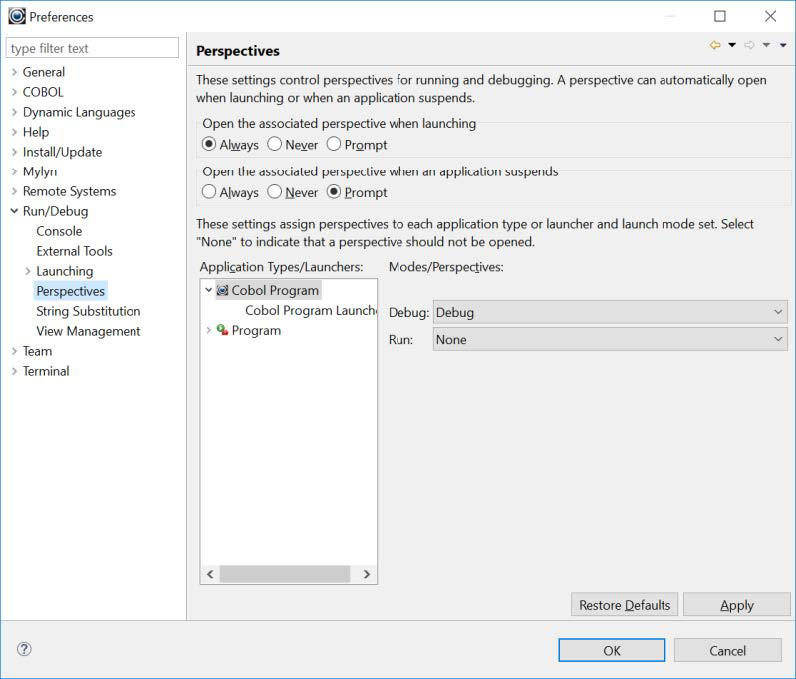Viewport: 796px width, 679px height.
Task: Open the preferences view menu triangle
Action: pyautogui.click(x=783, y=45)
